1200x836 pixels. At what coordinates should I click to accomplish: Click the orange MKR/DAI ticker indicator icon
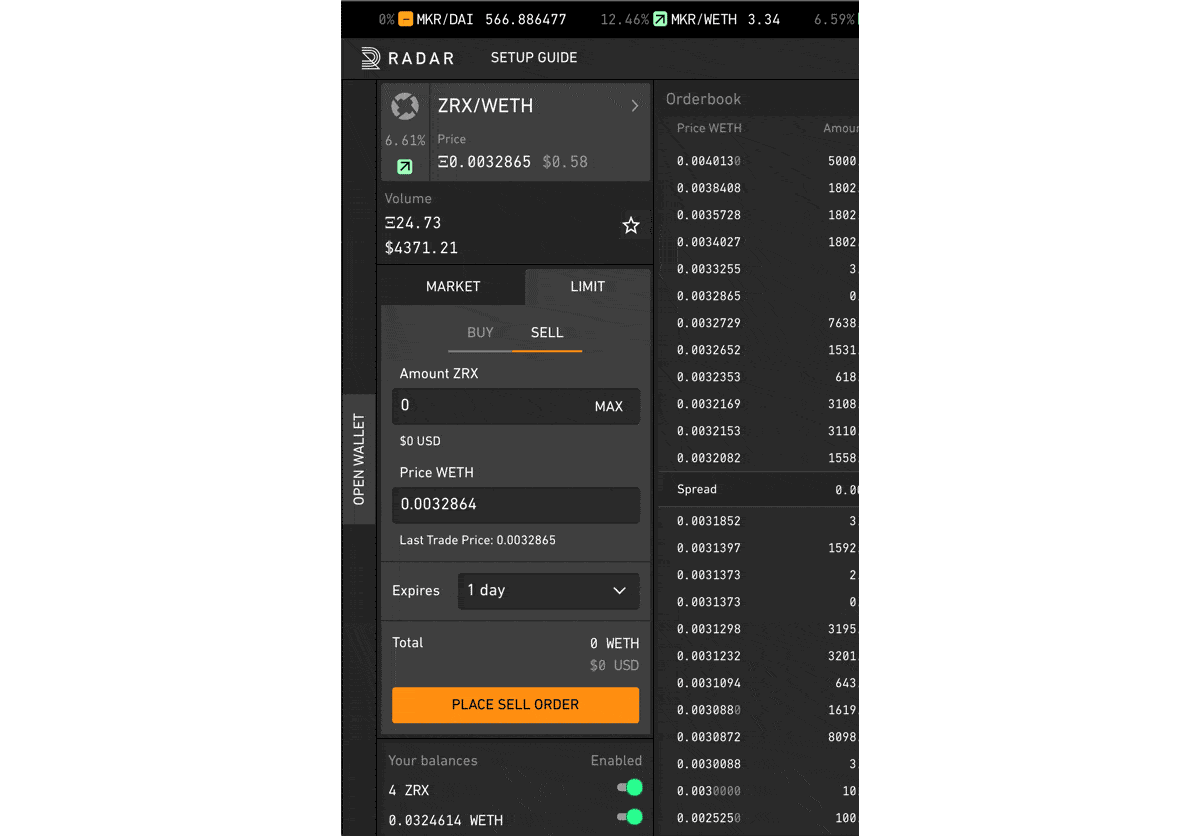point(405,19)
